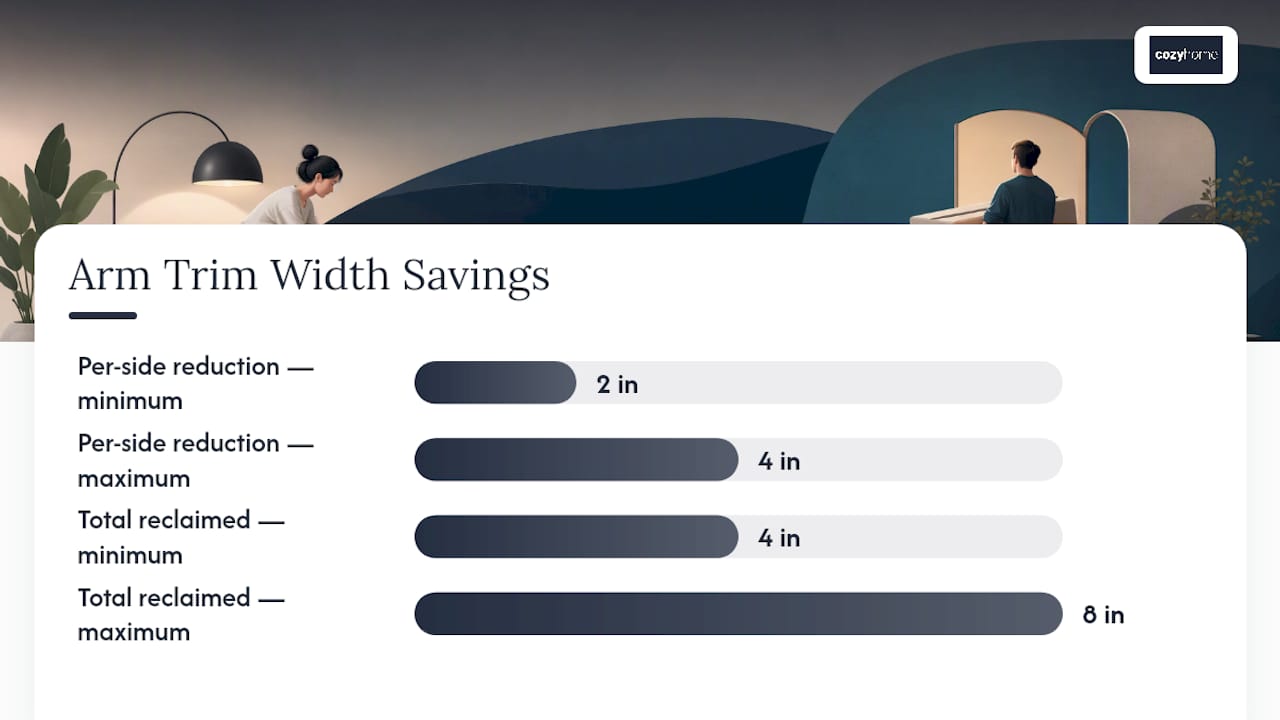The width and height of the screenshot is (1280, 720).
Task: Click the Total reclaimed — maximum label
Action: [181, 614]
